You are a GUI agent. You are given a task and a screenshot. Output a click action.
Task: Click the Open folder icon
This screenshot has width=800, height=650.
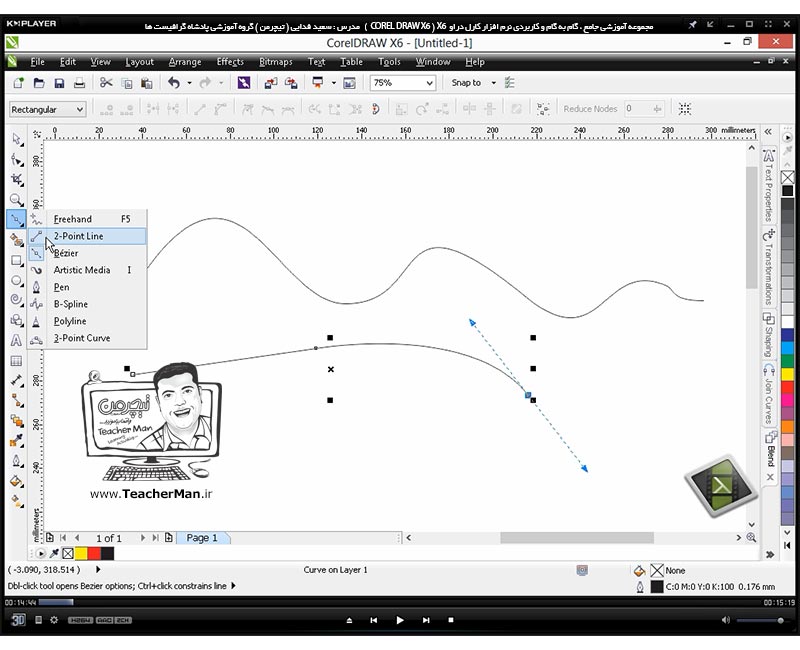point(39,83)
